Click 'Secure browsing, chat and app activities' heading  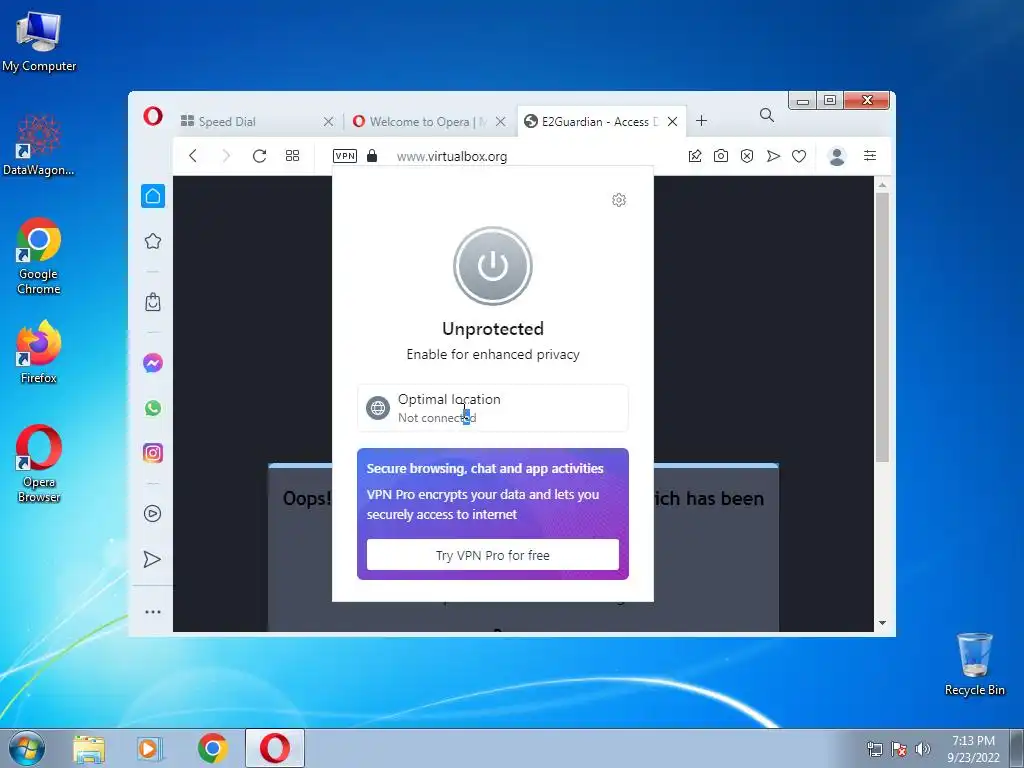click(485, 468)
